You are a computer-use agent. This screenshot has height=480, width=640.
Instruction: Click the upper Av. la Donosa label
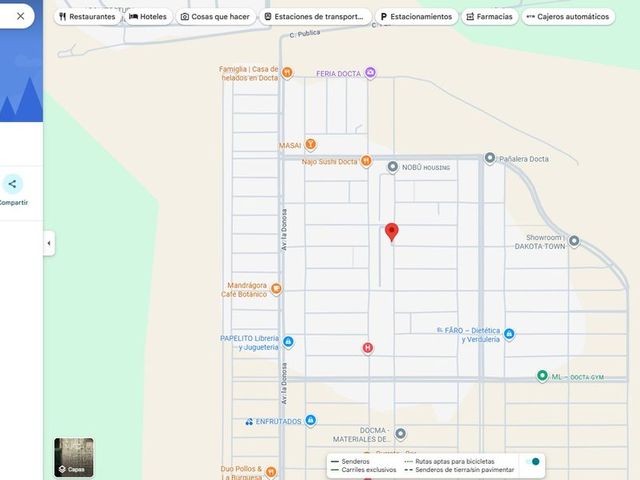(284, 230)
